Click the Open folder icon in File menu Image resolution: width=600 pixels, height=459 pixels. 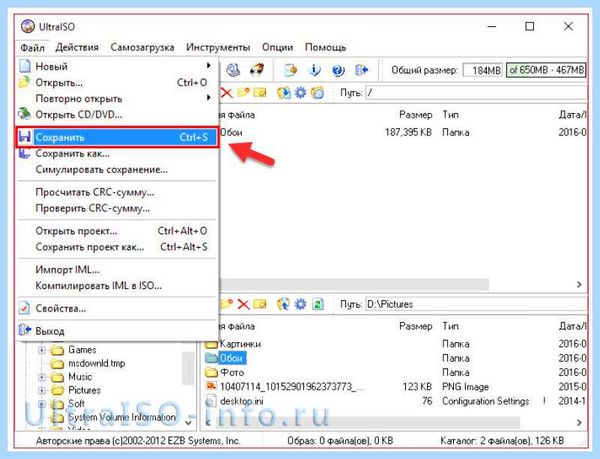click(x=24, y=82)
